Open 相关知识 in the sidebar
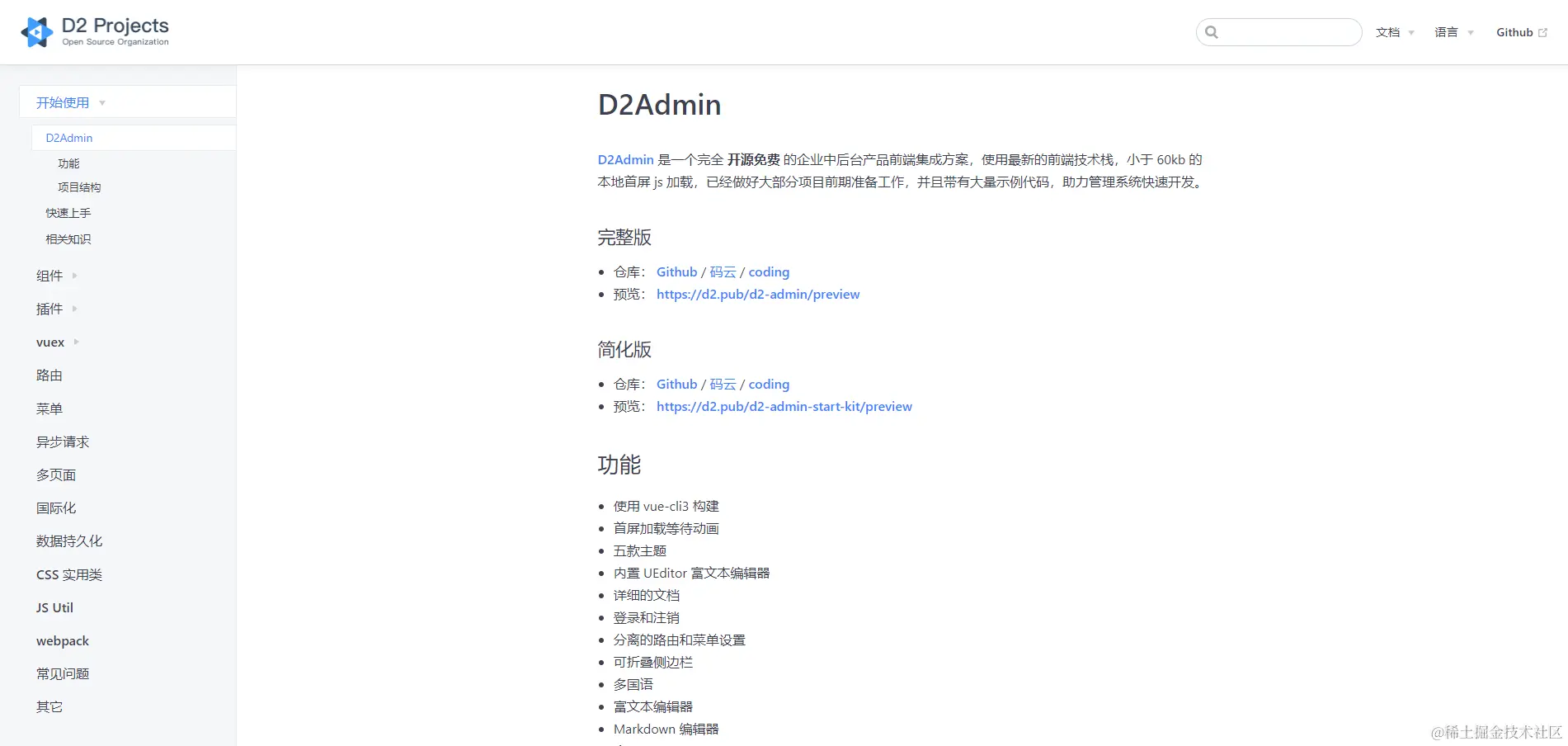The width and height of the screenshot is (1568, 746). [x=68, y=239]
